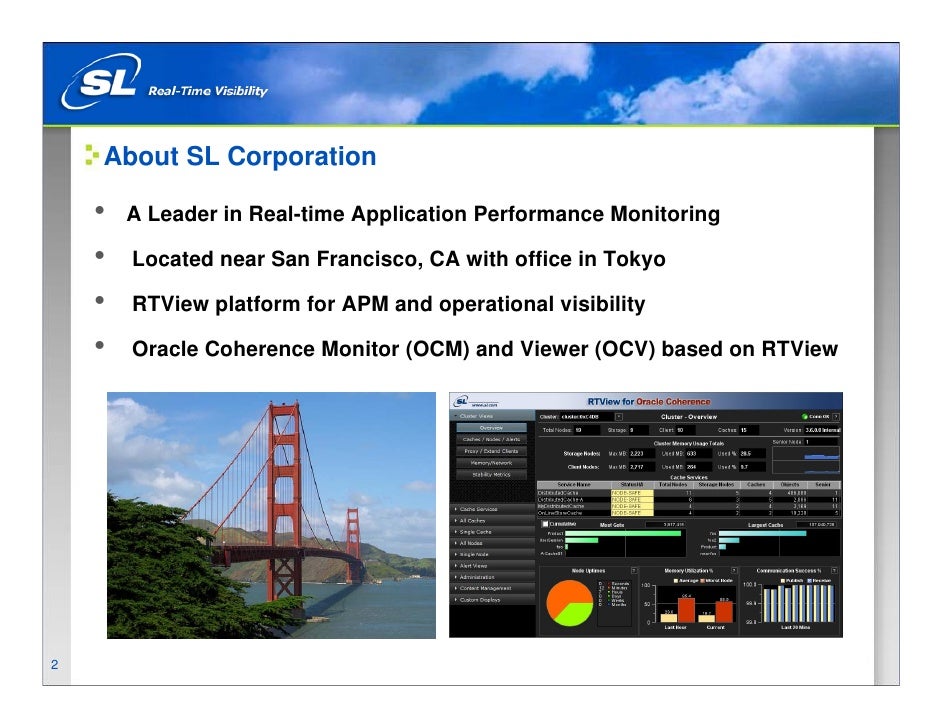Click the Communication Success bar chart
This screenshot has width=942, height=728.
pos(798,603)
